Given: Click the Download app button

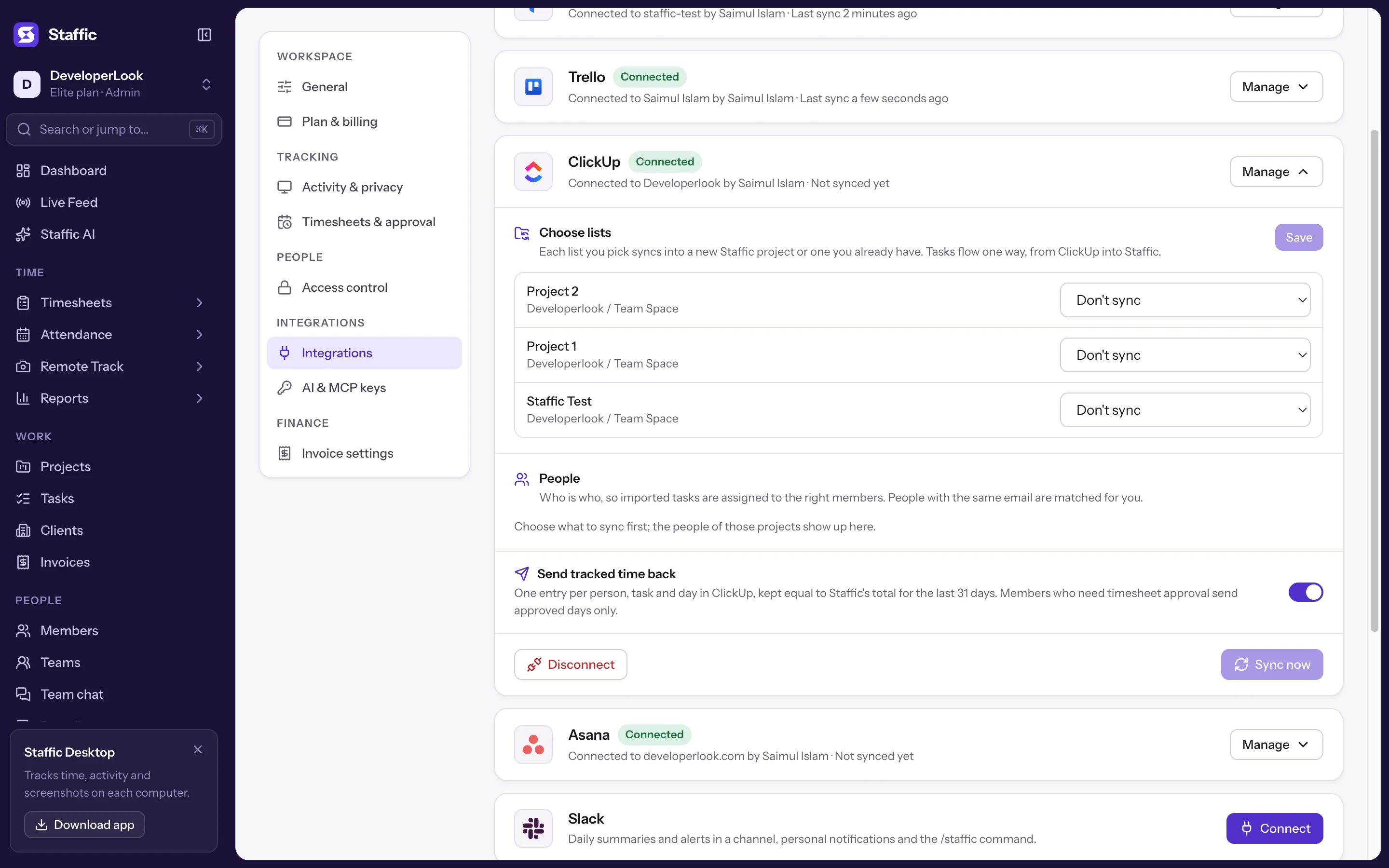Looking at the screenshot, I should (x=84, y=825).
